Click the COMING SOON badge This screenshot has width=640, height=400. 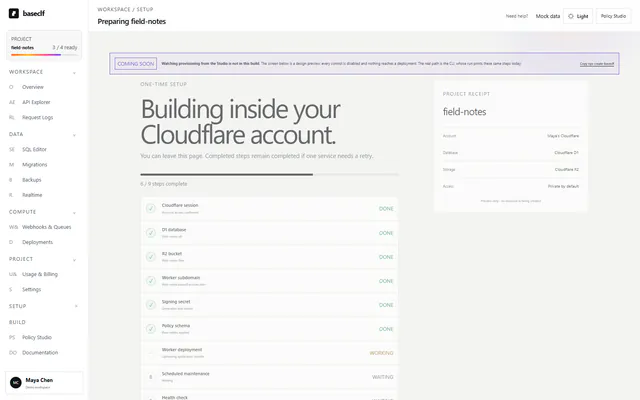pyautogui.click(x=136, y=64)
